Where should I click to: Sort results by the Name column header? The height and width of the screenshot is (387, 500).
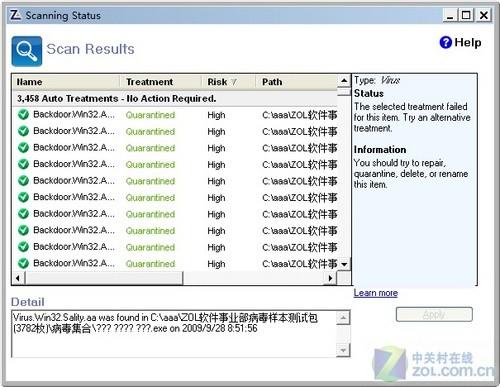[66, 82]
